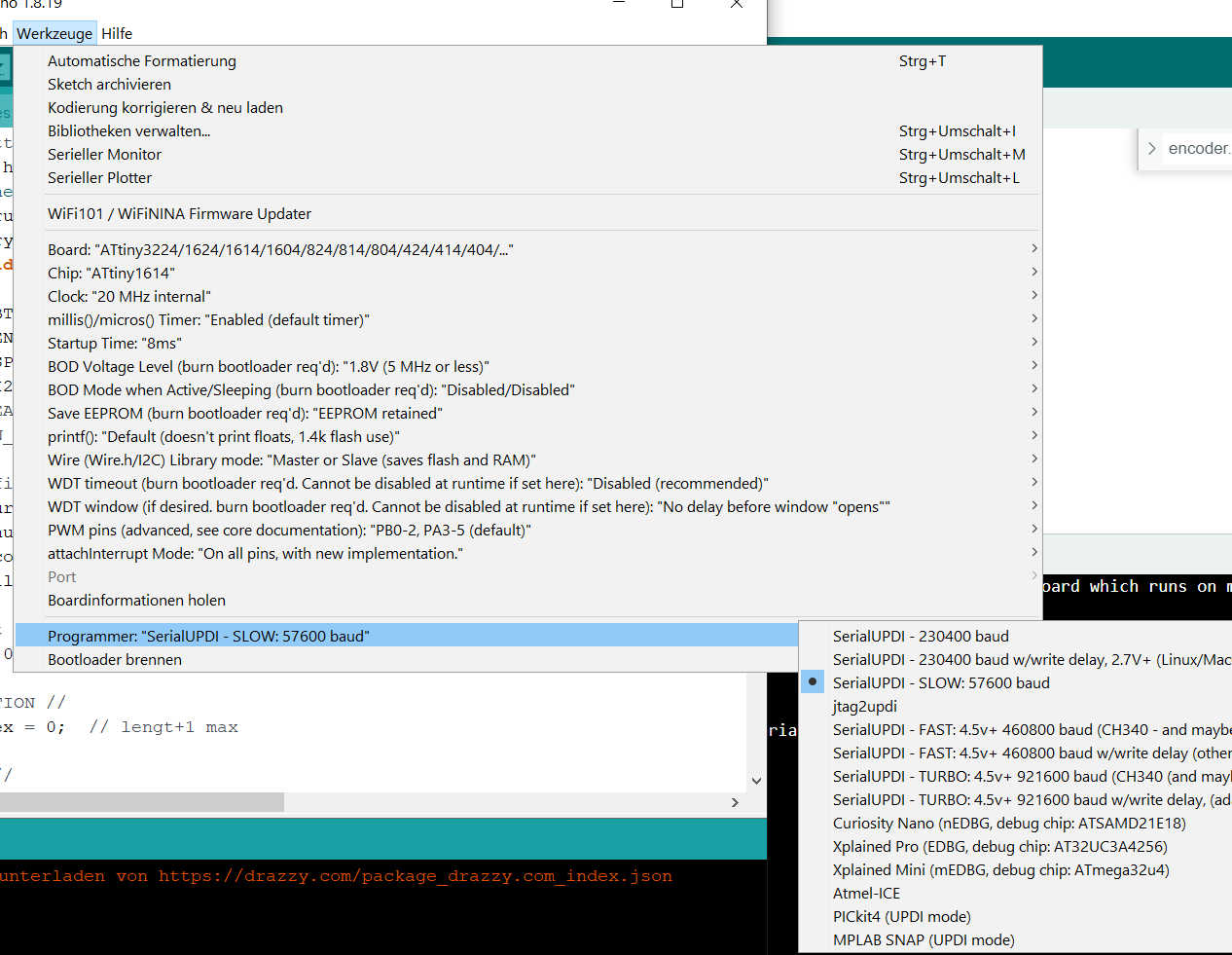Click the Werkzeuge menu
Screen dimensions: 1232x955
click(x=54, y=33)
